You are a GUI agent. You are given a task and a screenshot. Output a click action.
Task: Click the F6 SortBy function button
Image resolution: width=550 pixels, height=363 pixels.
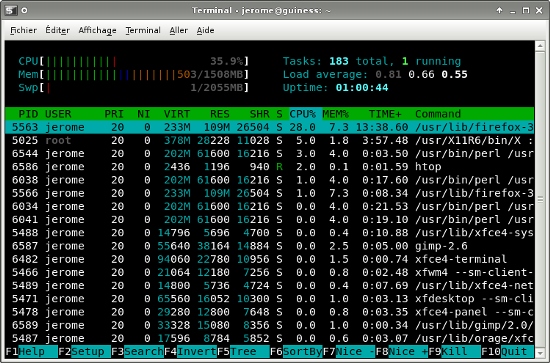[x=296, y=351]
